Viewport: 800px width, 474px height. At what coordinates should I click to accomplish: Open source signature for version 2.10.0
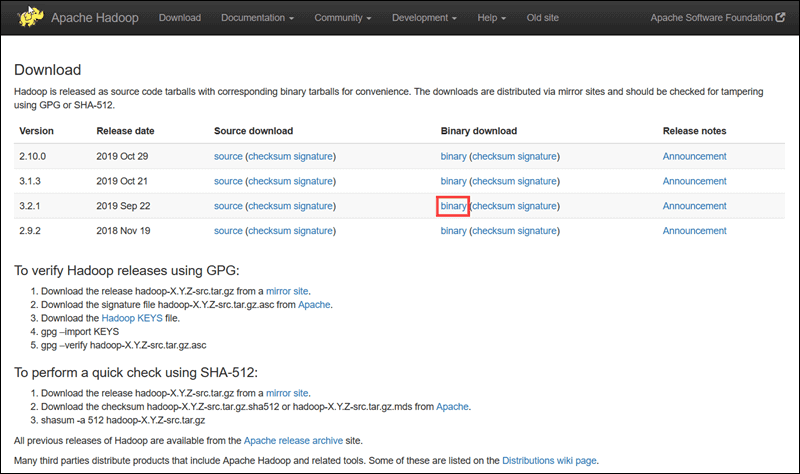pyautogui.click(x=313, y=157)
